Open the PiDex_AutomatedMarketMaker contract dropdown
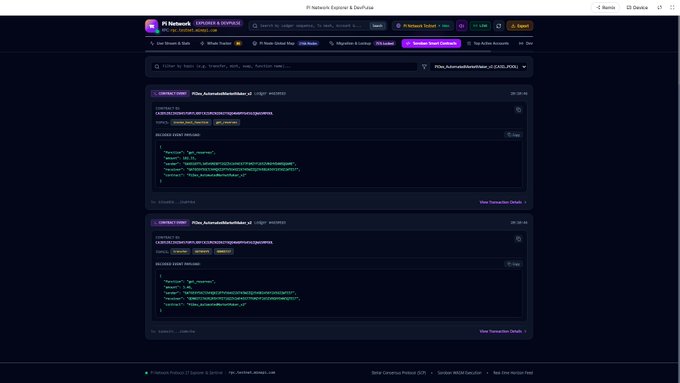The image size is (680, 383). (x=480, y=67)
